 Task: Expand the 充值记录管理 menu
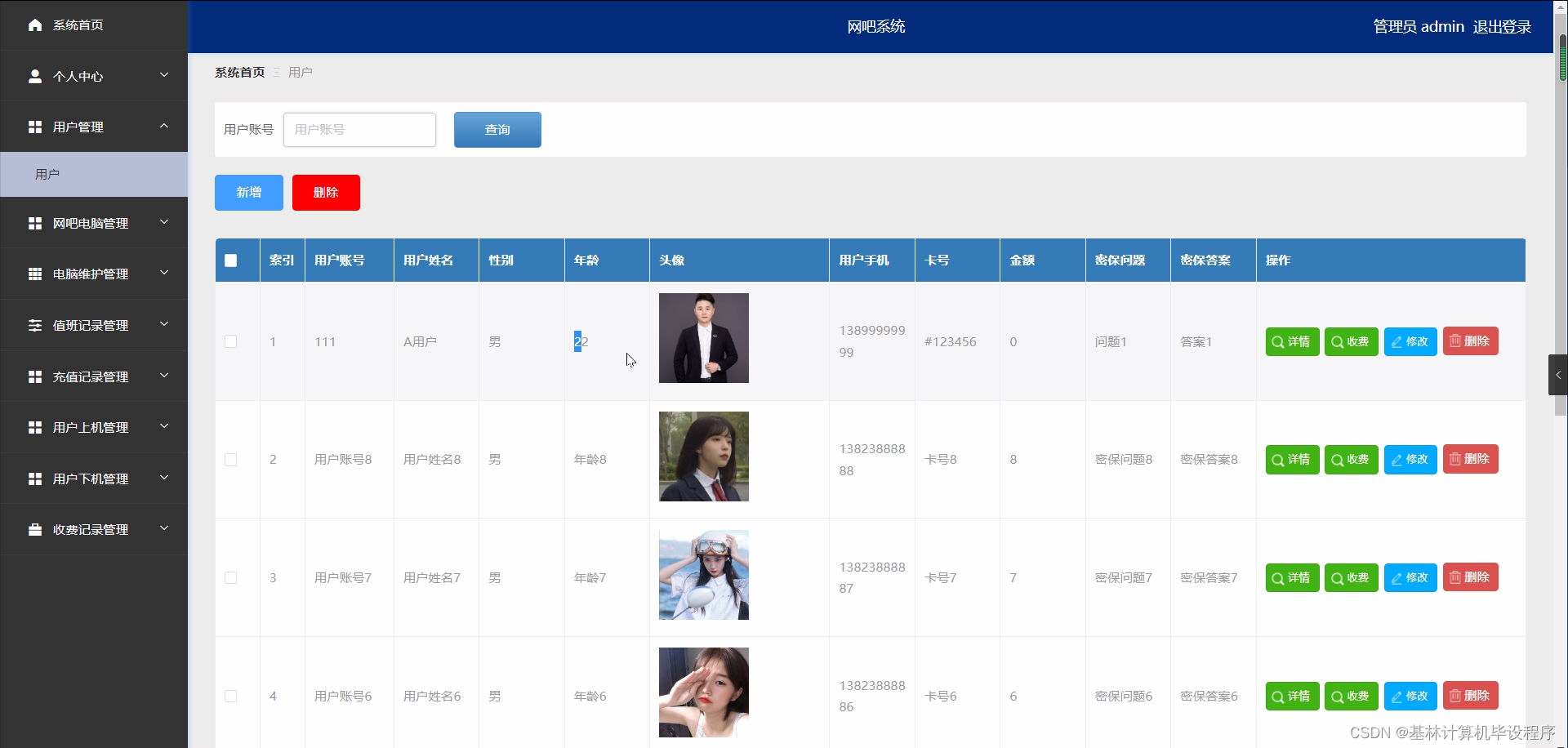pyautogui.click(x=94, y=376)
